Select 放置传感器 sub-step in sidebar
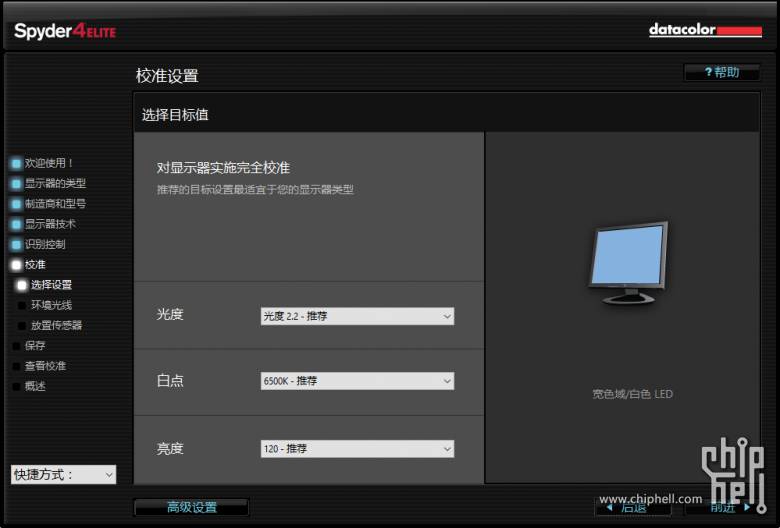Screen dimensions: 780x528 [56, 325]
